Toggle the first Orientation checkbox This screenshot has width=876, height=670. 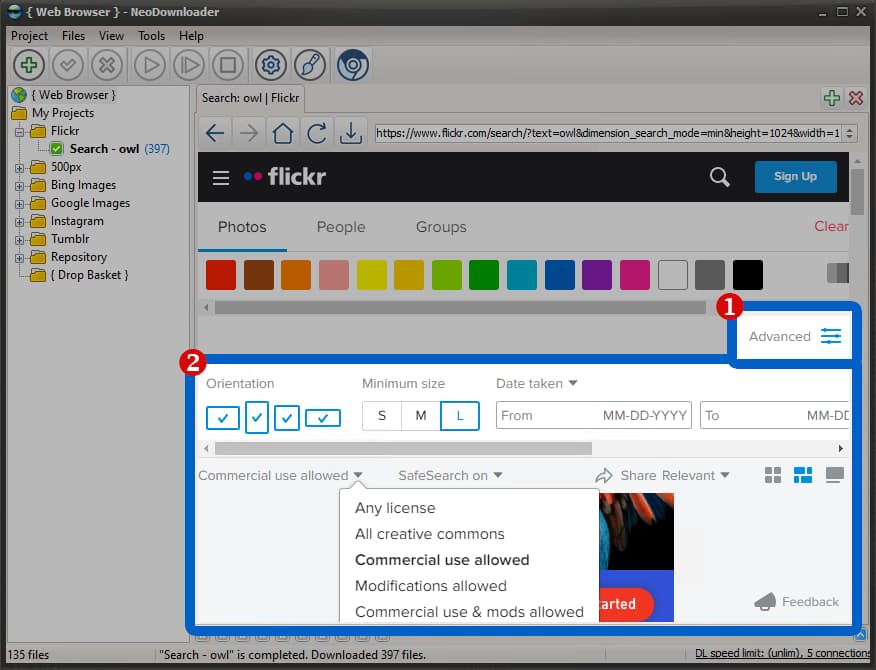[223, 418]
